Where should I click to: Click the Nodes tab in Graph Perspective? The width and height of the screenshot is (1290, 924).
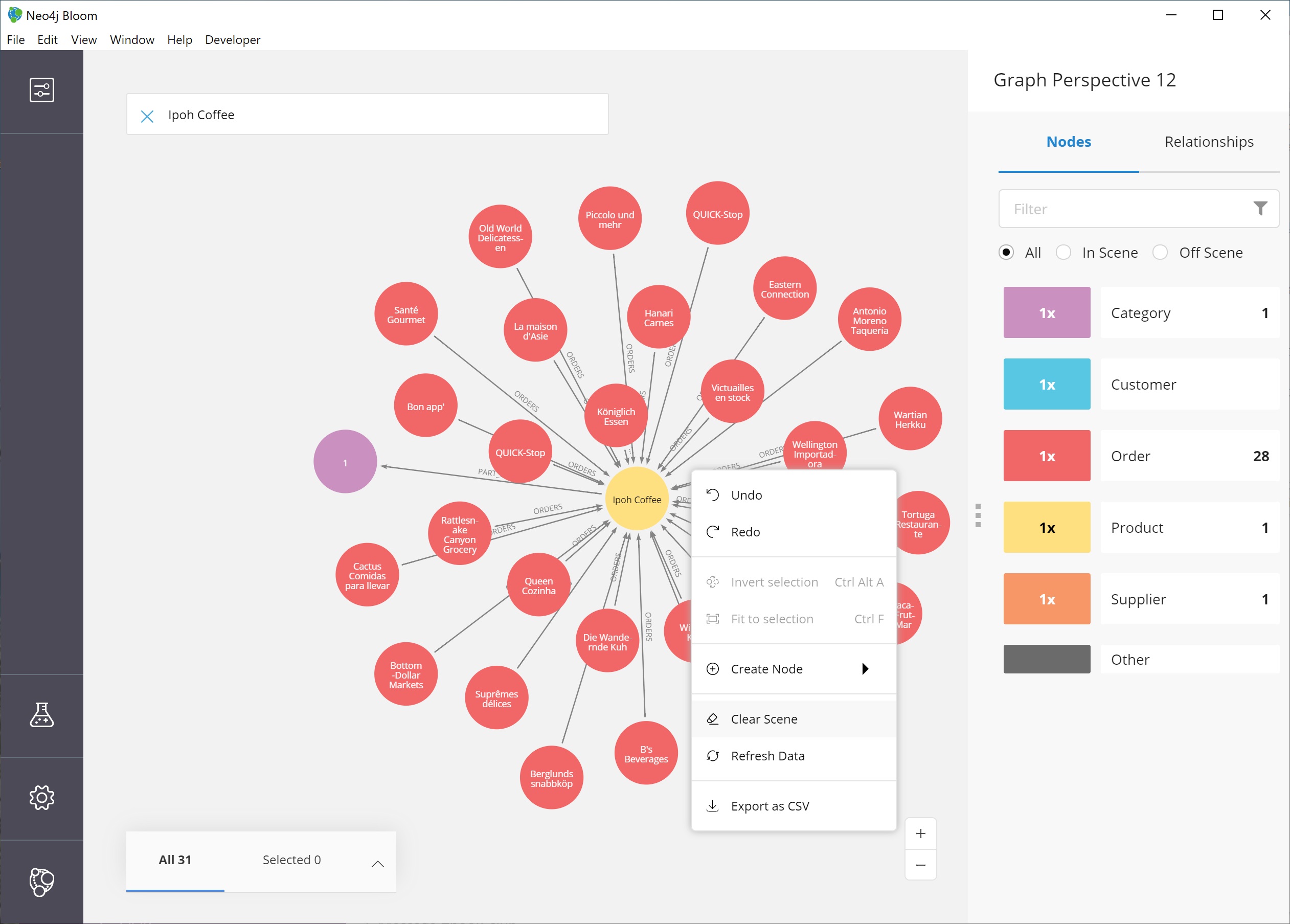coord(1069,141)
